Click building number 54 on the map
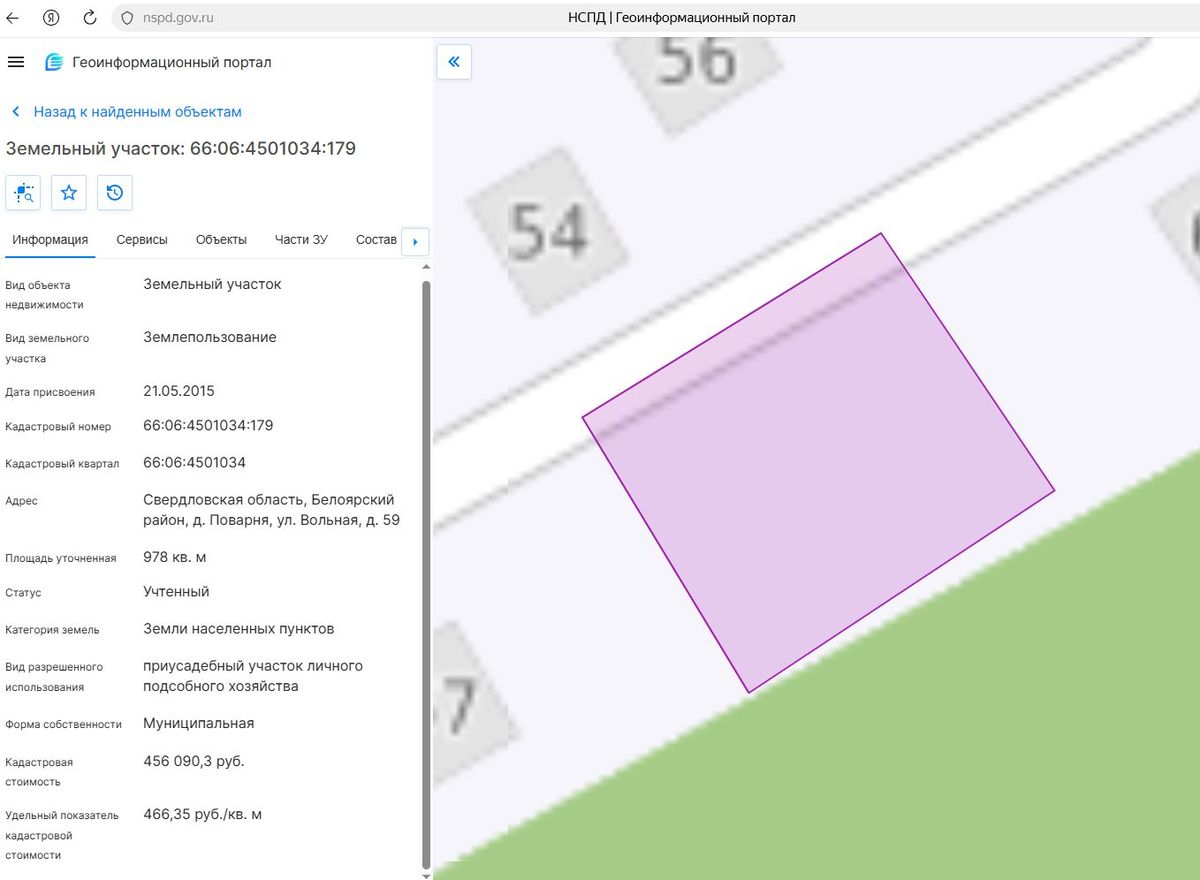 pyautogui.click(x=548, y=229)
